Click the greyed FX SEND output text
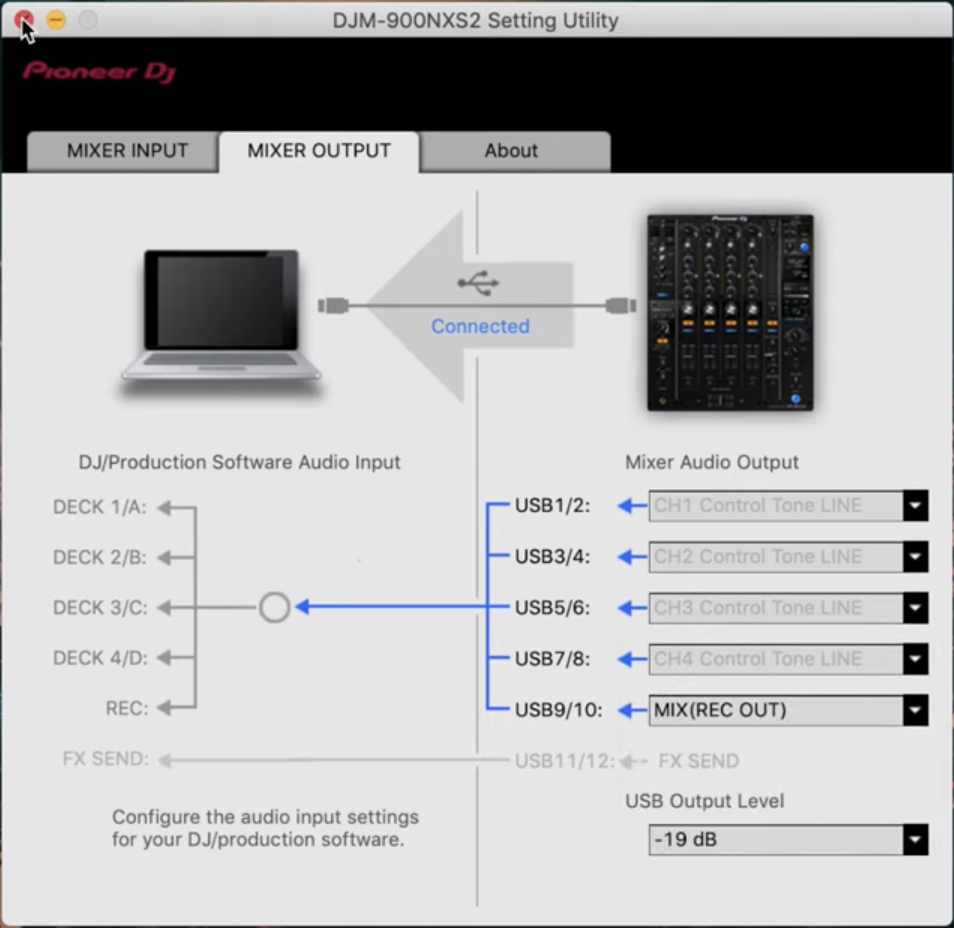This screenshot has width=954, height=928. pos(698,761)
